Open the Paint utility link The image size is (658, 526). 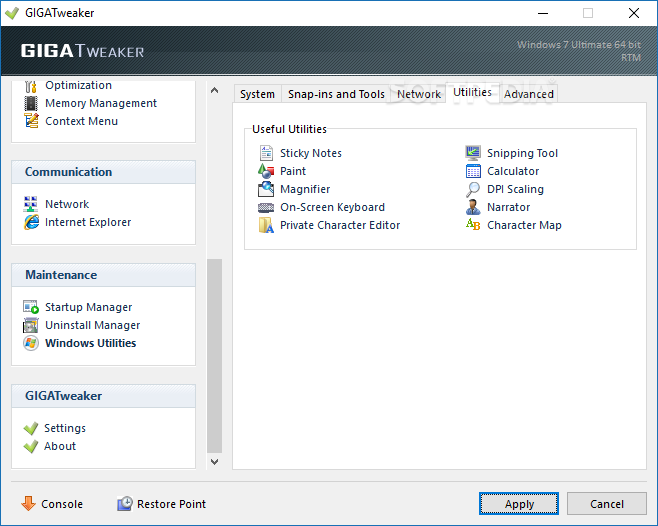[x=293, y=171]
